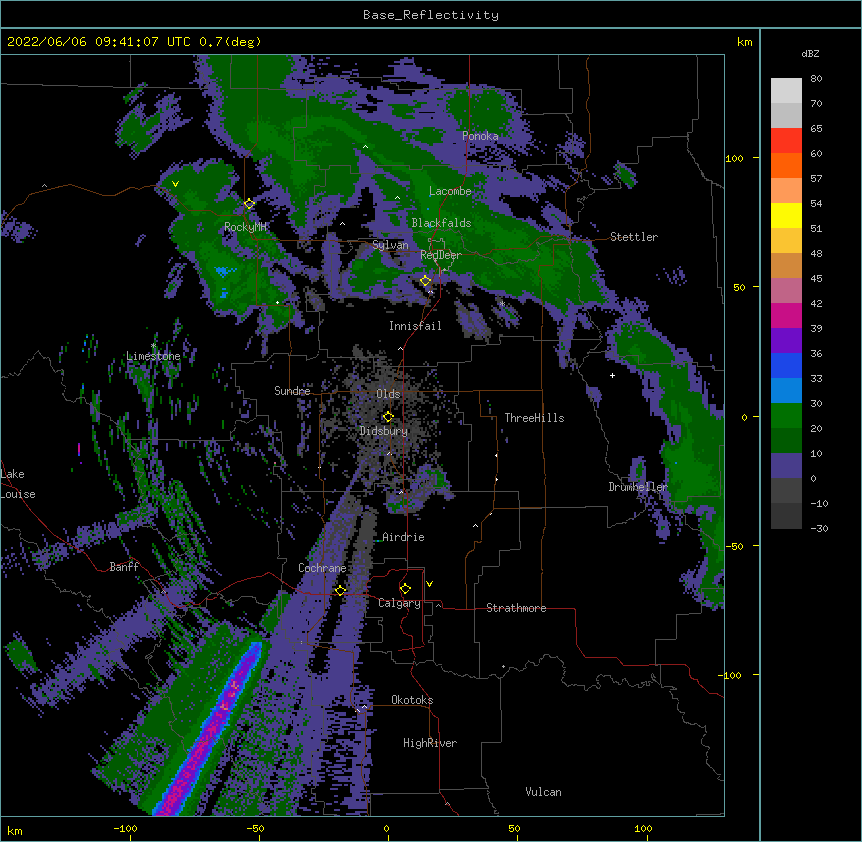Pick the green 20-30 dBZ legend swatch
Screen dimensions: 862x842
tap(786, 416)
